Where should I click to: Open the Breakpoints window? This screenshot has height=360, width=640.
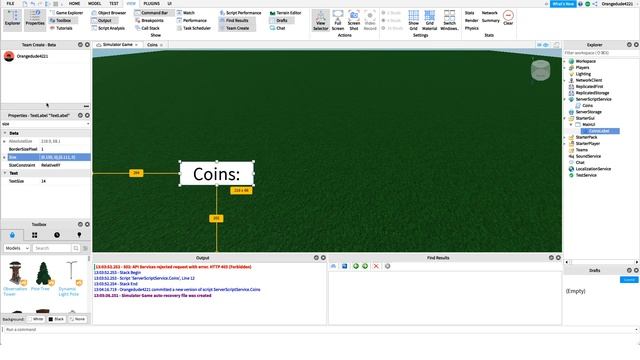coord(149,20)
